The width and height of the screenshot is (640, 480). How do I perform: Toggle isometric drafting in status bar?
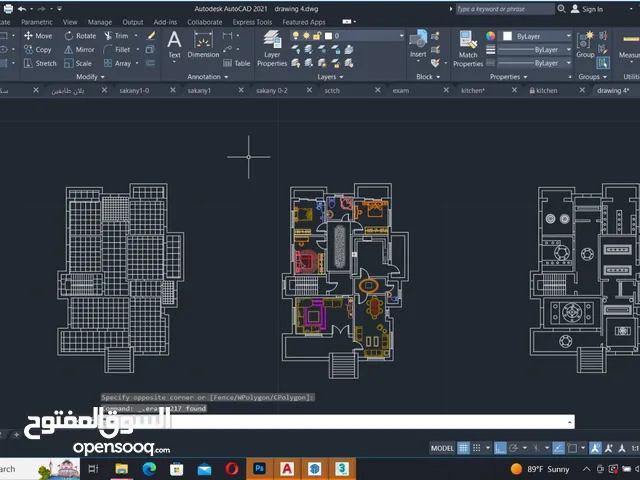coord(536,448)
